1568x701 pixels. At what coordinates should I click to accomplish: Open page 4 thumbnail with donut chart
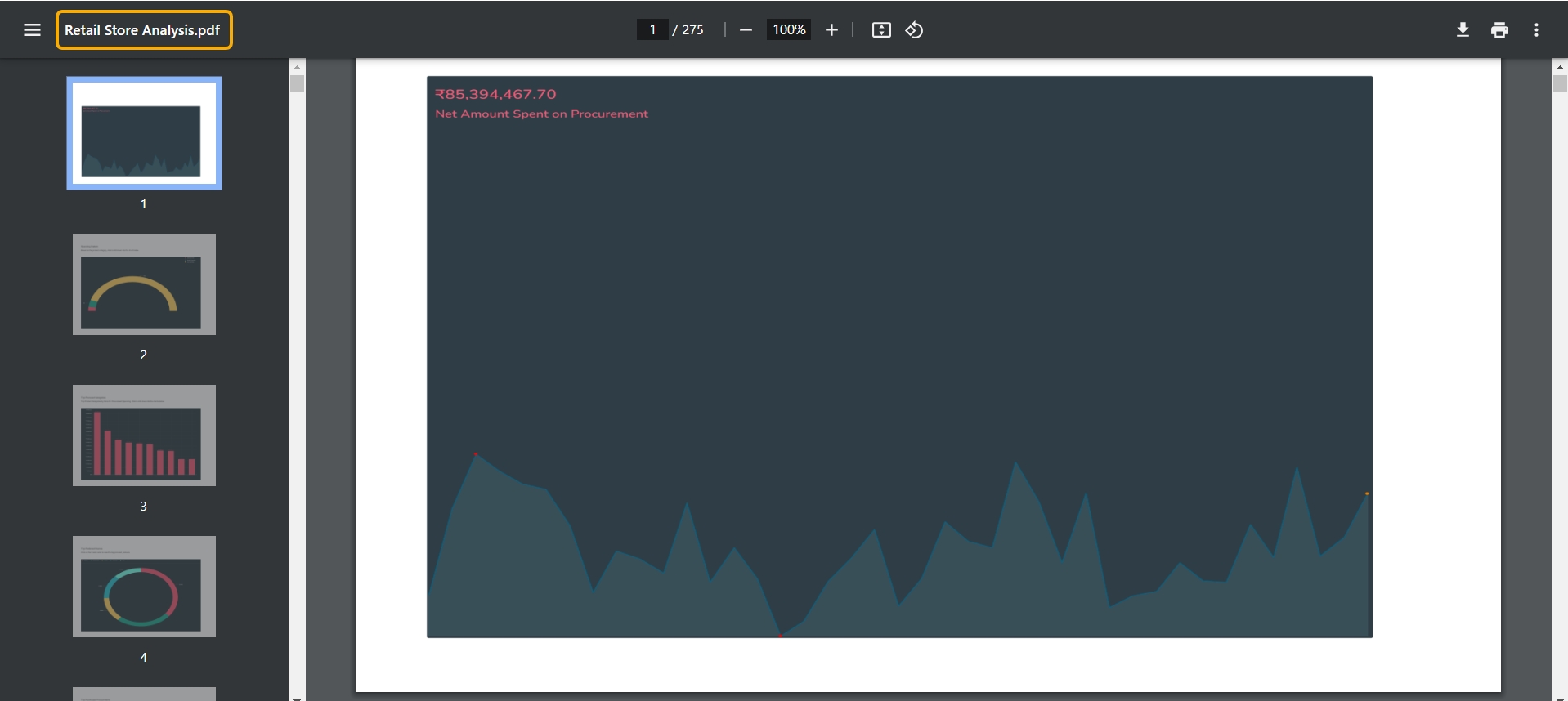(x=144, y=587)
